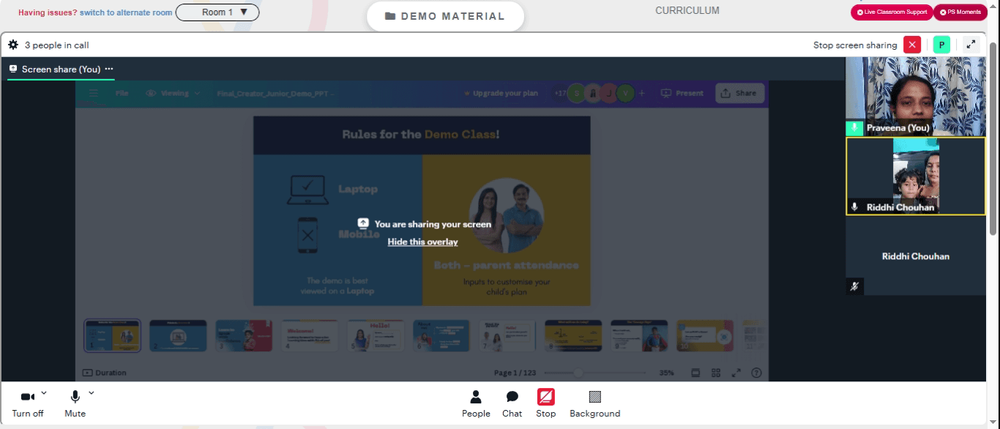Screen dimensions: 1000x429
Task: Open the Room 1 dropdown
Action: [x=217, y=12]
